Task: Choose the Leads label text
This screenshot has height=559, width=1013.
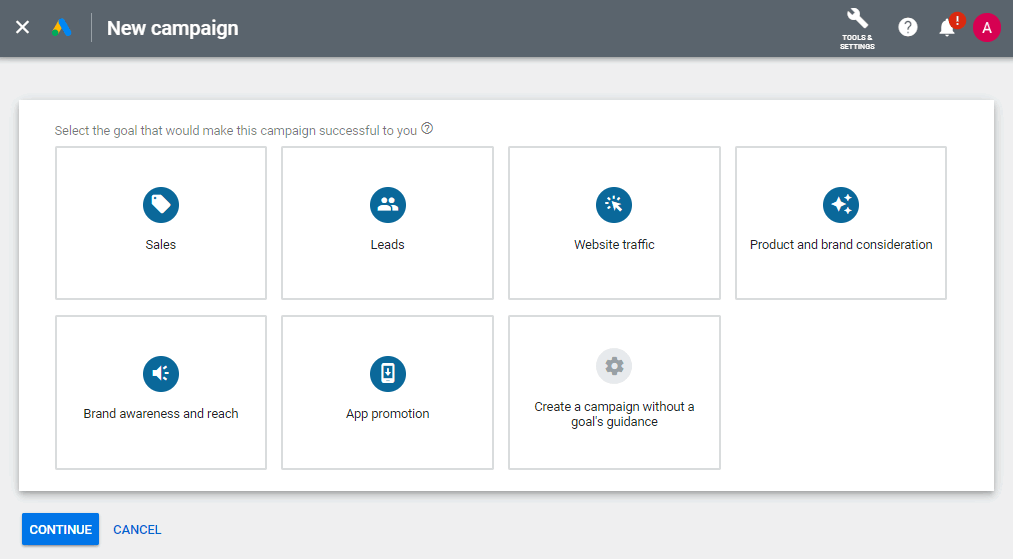Action: tap(387, 245)
